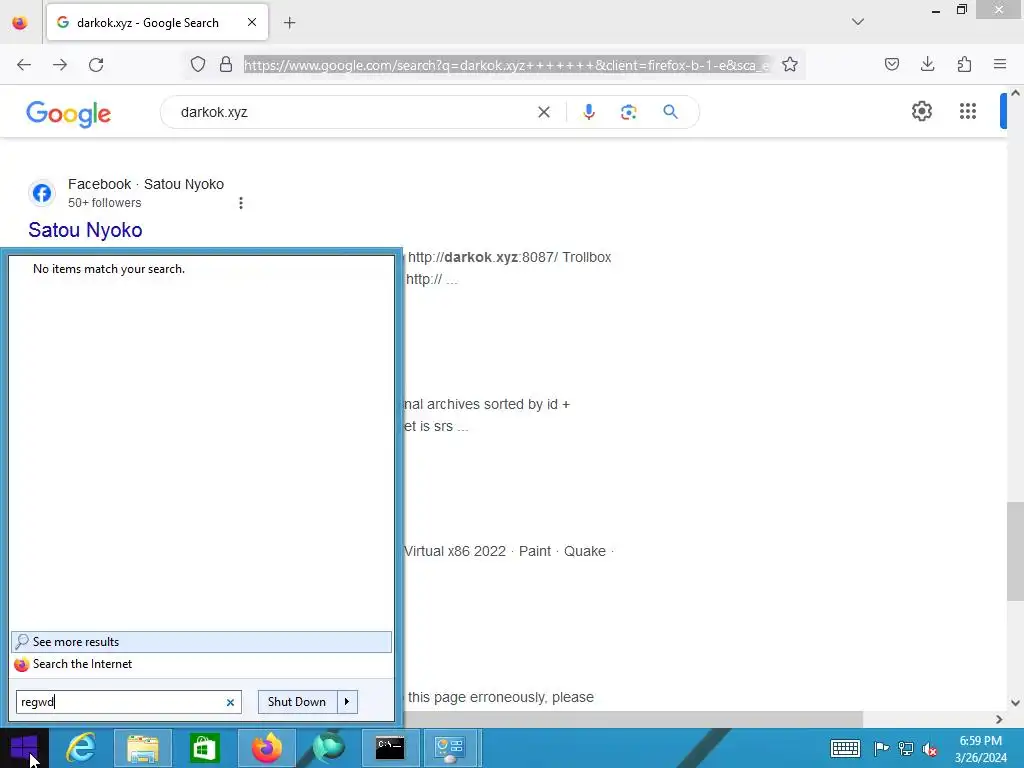Open File Explorer from the taskbar
The height and width of the screenshot is (768, 1024).
pyautogui.click(x=143, y=748)
